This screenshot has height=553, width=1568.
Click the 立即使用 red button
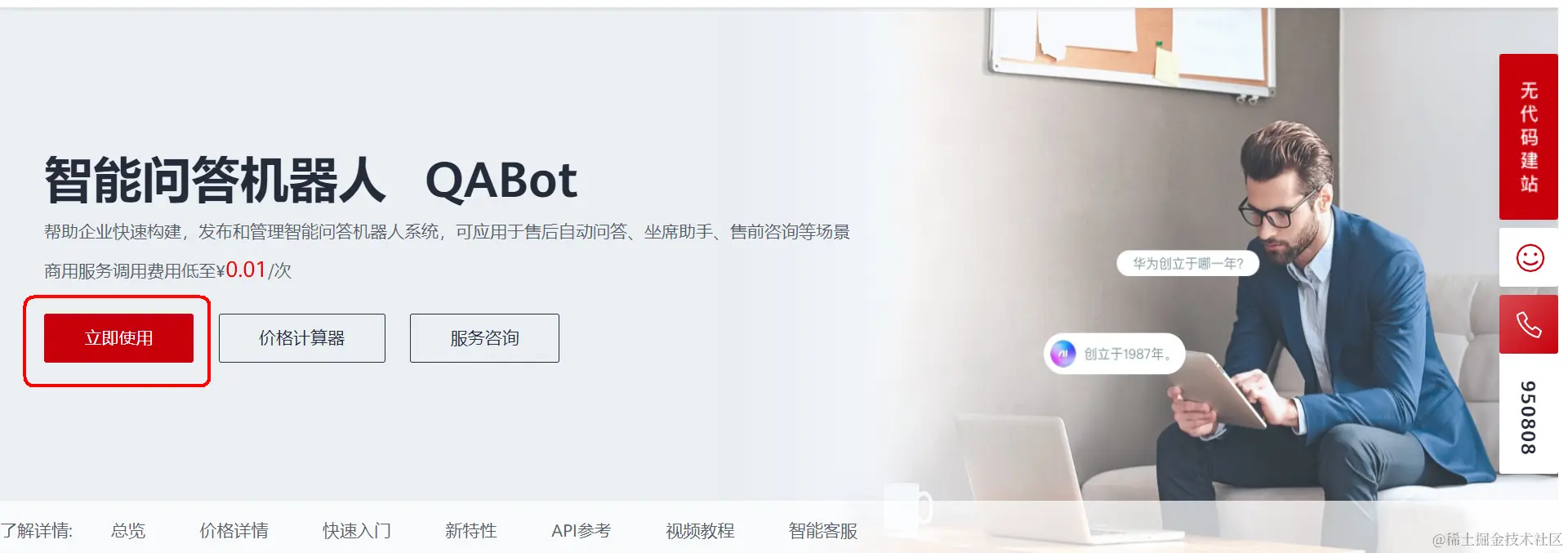[x=118, y=338]
